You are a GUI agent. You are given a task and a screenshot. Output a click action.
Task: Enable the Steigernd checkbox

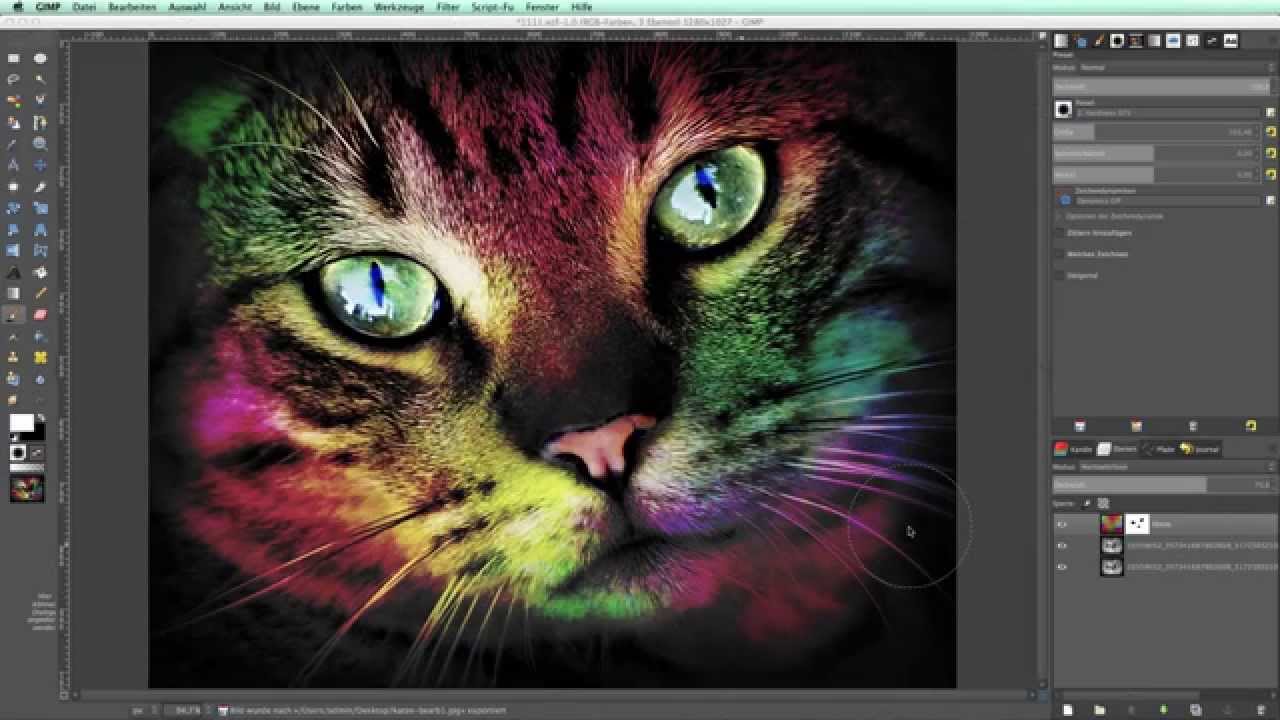pos(1059,275)
